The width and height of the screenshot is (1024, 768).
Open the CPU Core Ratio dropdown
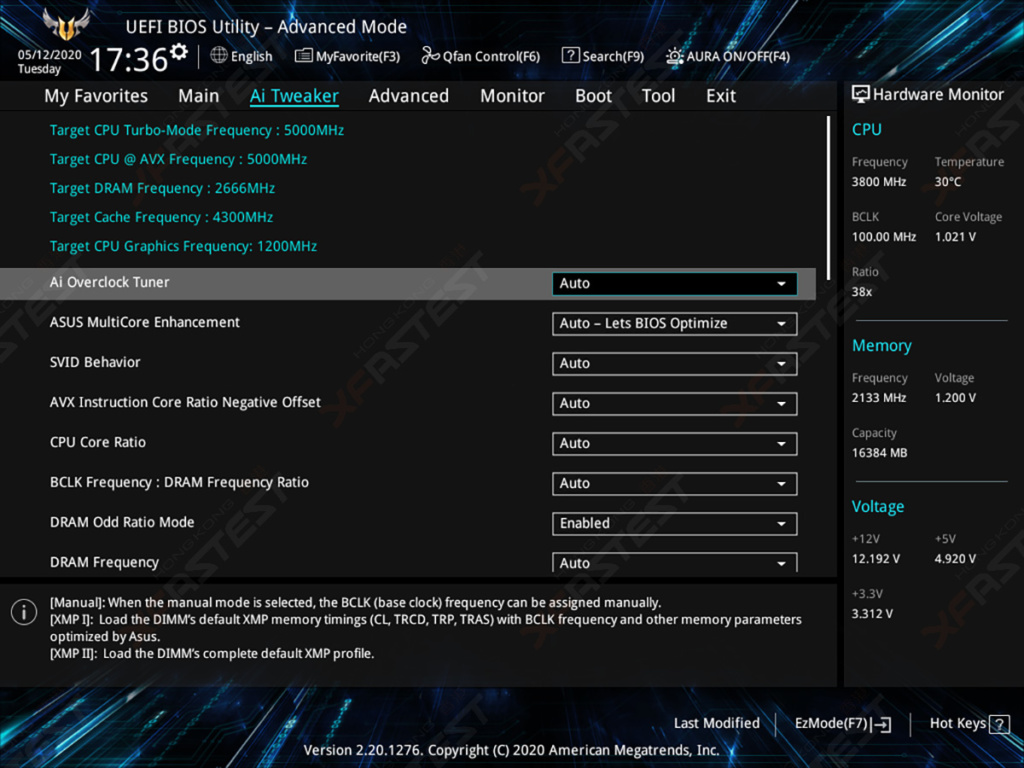point(674,443)
